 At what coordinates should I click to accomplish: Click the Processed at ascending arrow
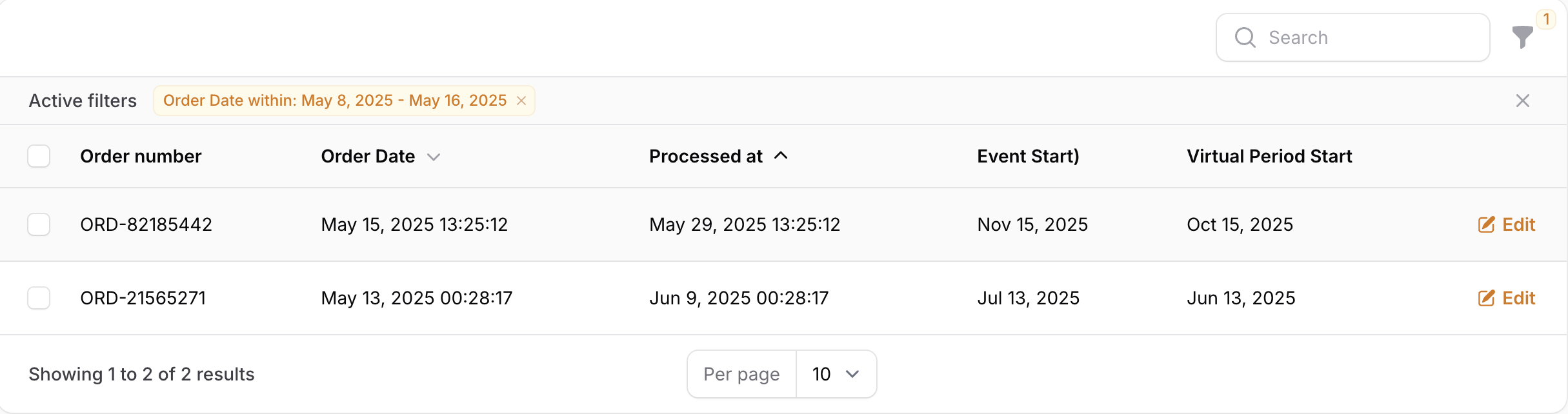click(x=781, y=156)
